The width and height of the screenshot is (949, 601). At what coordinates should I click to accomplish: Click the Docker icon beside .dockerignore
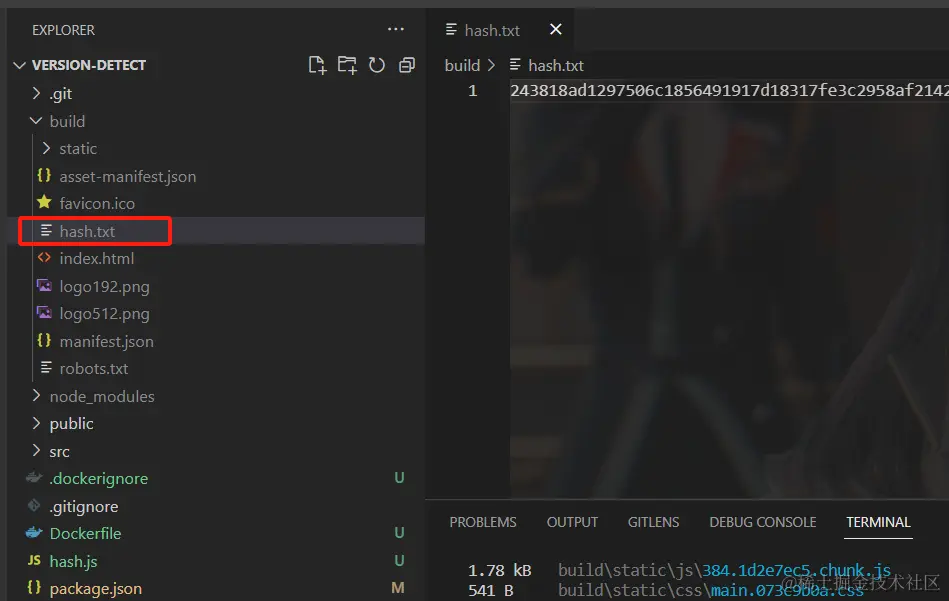34,478
